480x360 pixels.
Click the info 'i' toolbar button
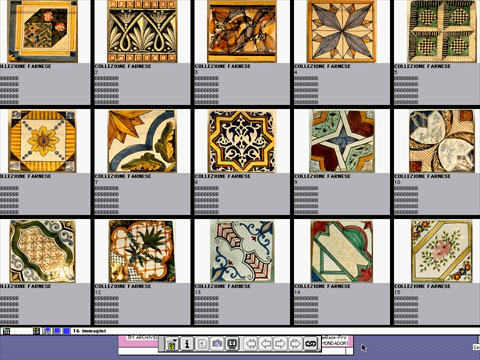187,343
